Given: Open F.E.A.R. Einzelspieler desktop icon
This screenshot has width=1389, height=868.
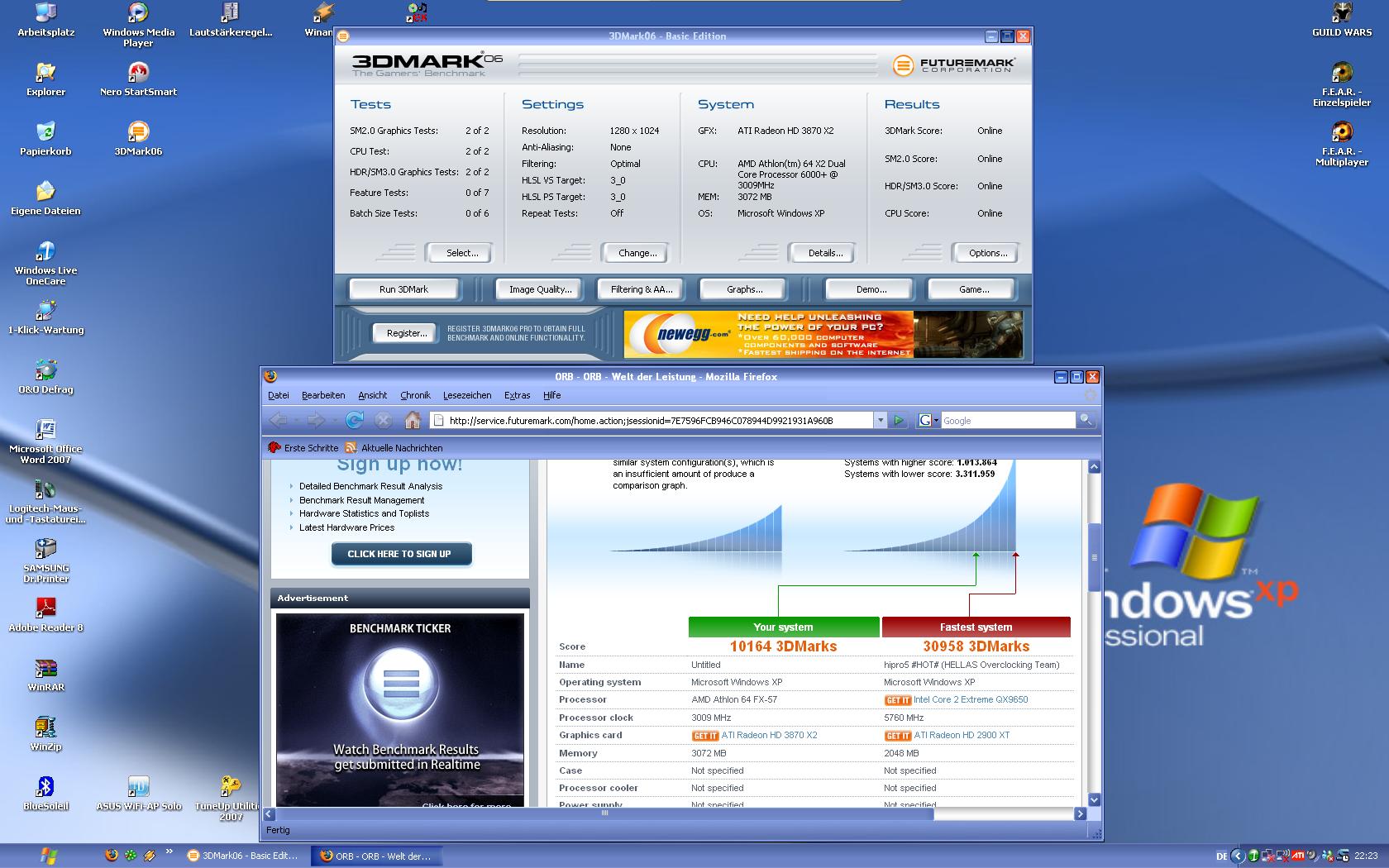Looking at the screenshot, I should (x=1342, y=85).
